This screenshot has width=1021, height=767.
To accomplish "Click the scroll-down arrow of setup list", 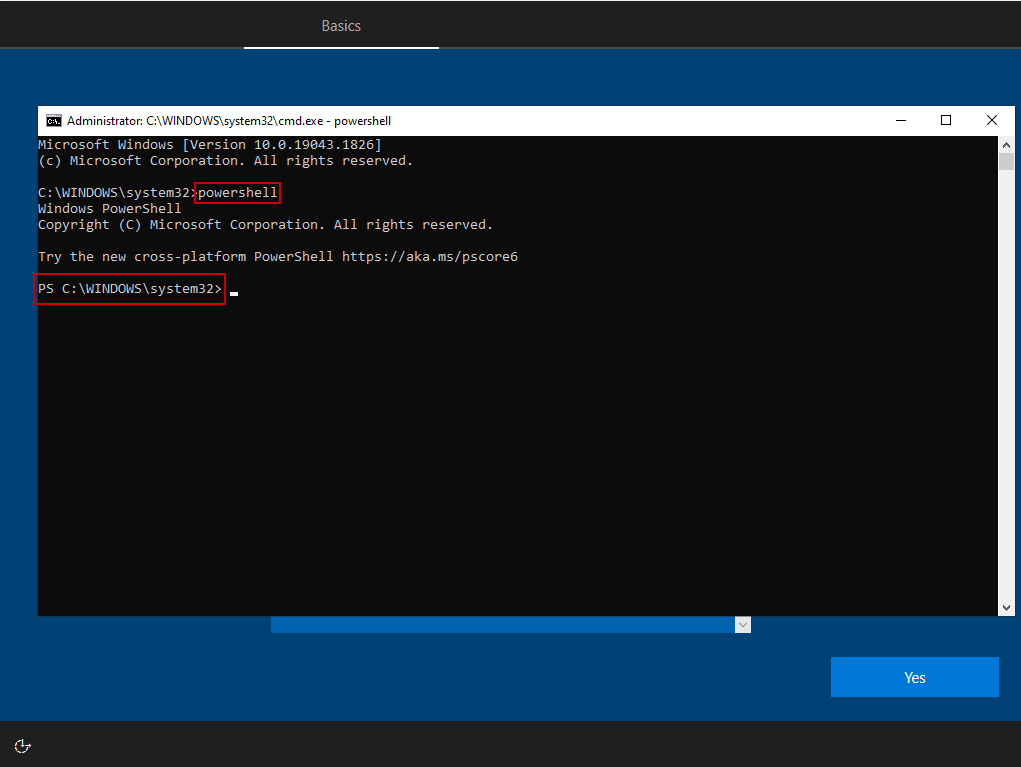I will click(742, 625).
